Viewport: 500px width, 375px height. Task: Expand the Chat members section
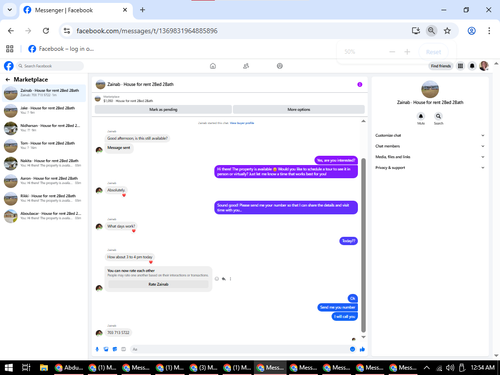[430, 146]
